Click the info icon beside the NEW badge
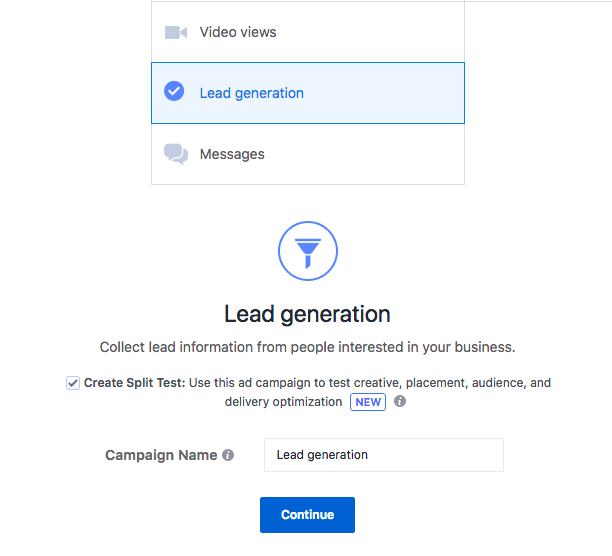 tap(400, 402)
